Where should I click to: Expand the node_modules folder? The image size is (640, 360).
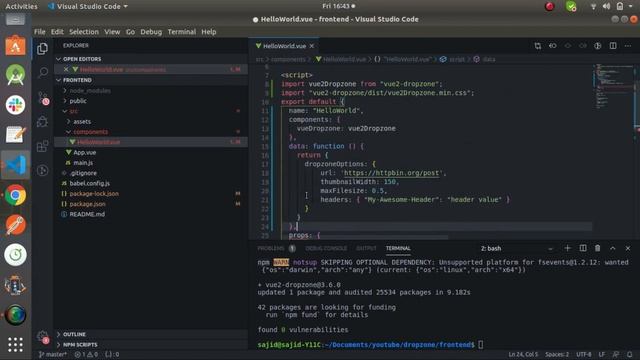pyautogui.click(x=151, y=91)
